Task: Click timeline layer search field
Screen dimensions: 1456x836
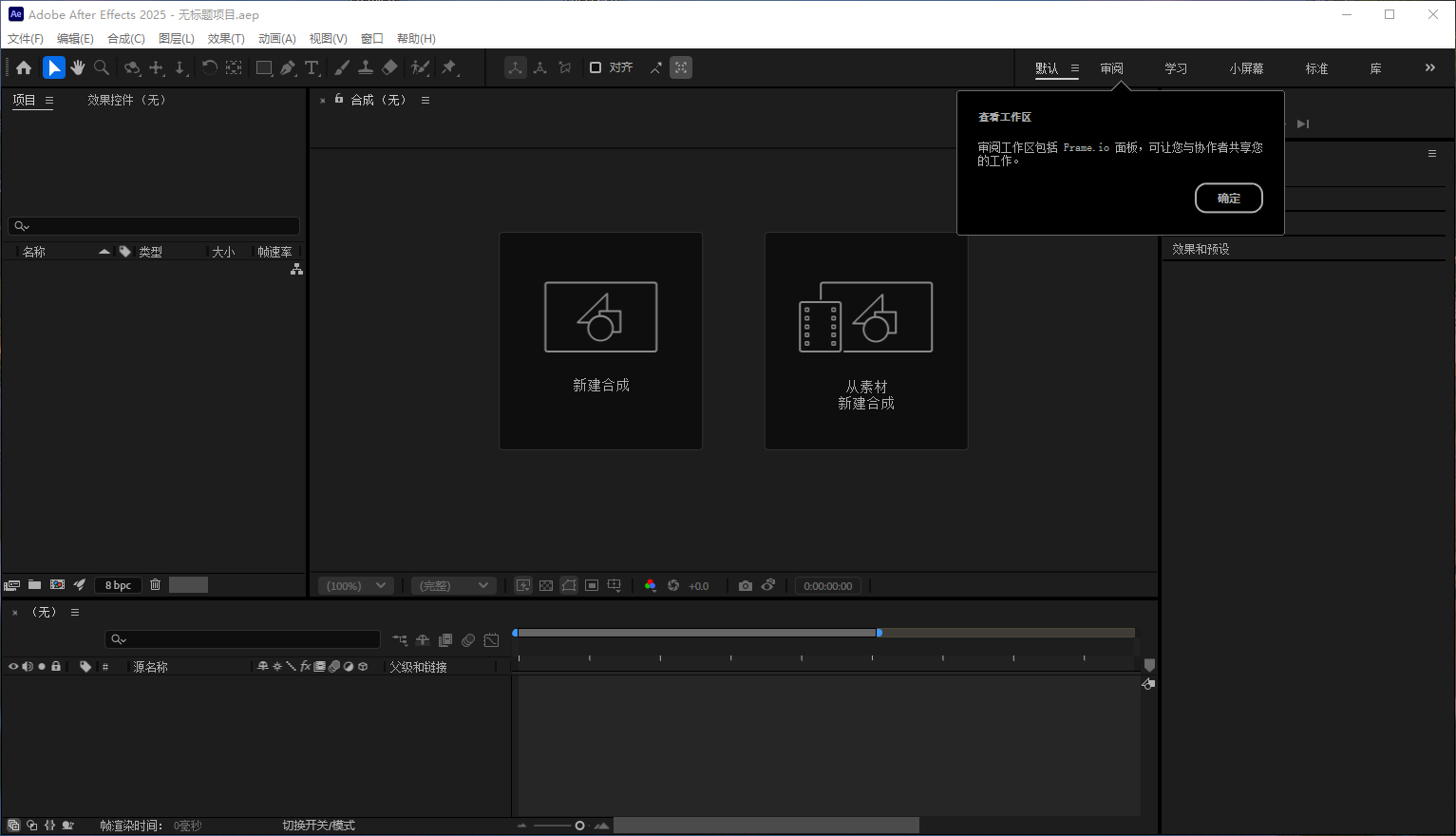Action: pos(243,640)
